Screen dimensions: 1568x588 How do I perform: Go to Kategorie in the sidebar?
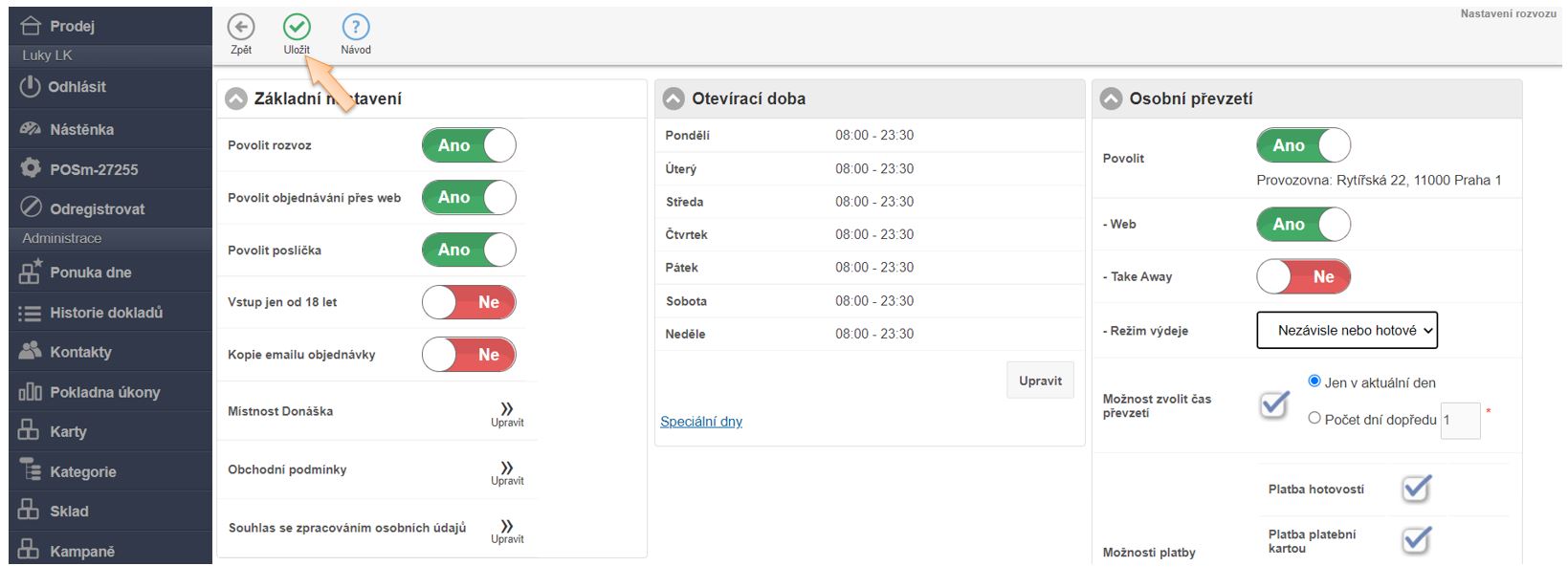point(82,471)
